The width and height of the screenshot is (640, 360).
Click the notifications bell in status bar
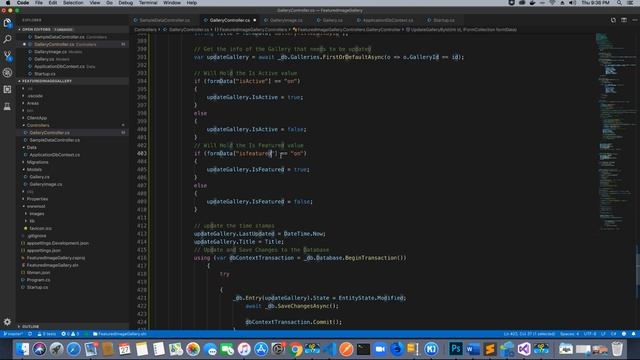(x=633, y=334)
